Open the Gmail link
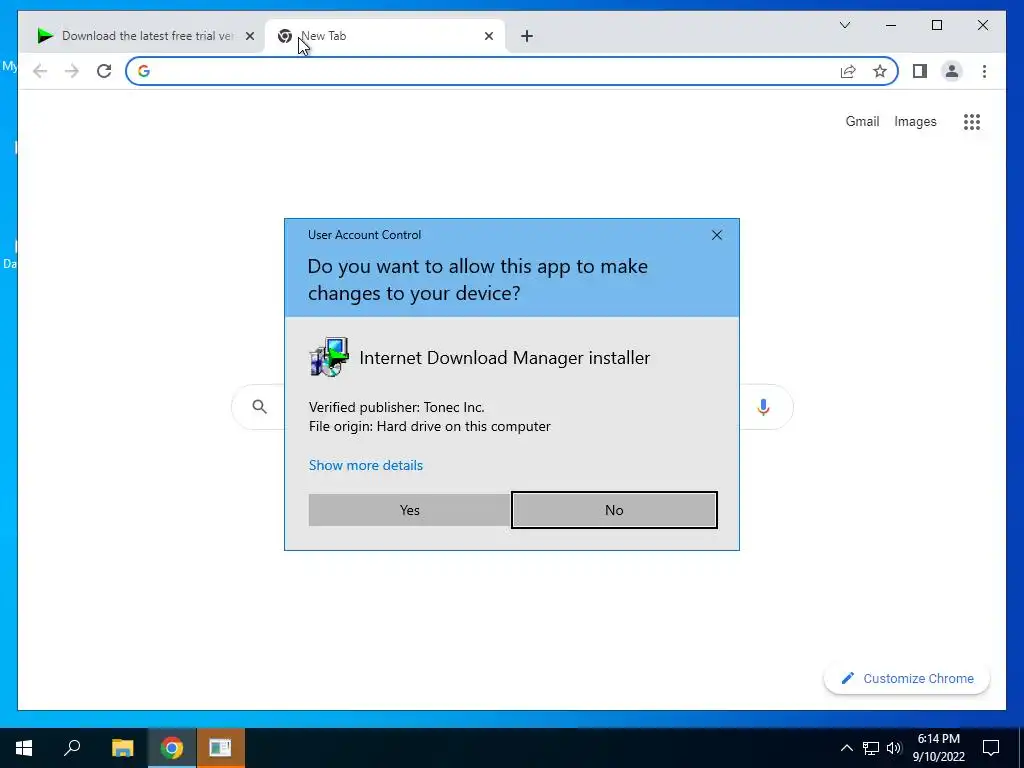 pyautogui.click(x=862, y=121)
